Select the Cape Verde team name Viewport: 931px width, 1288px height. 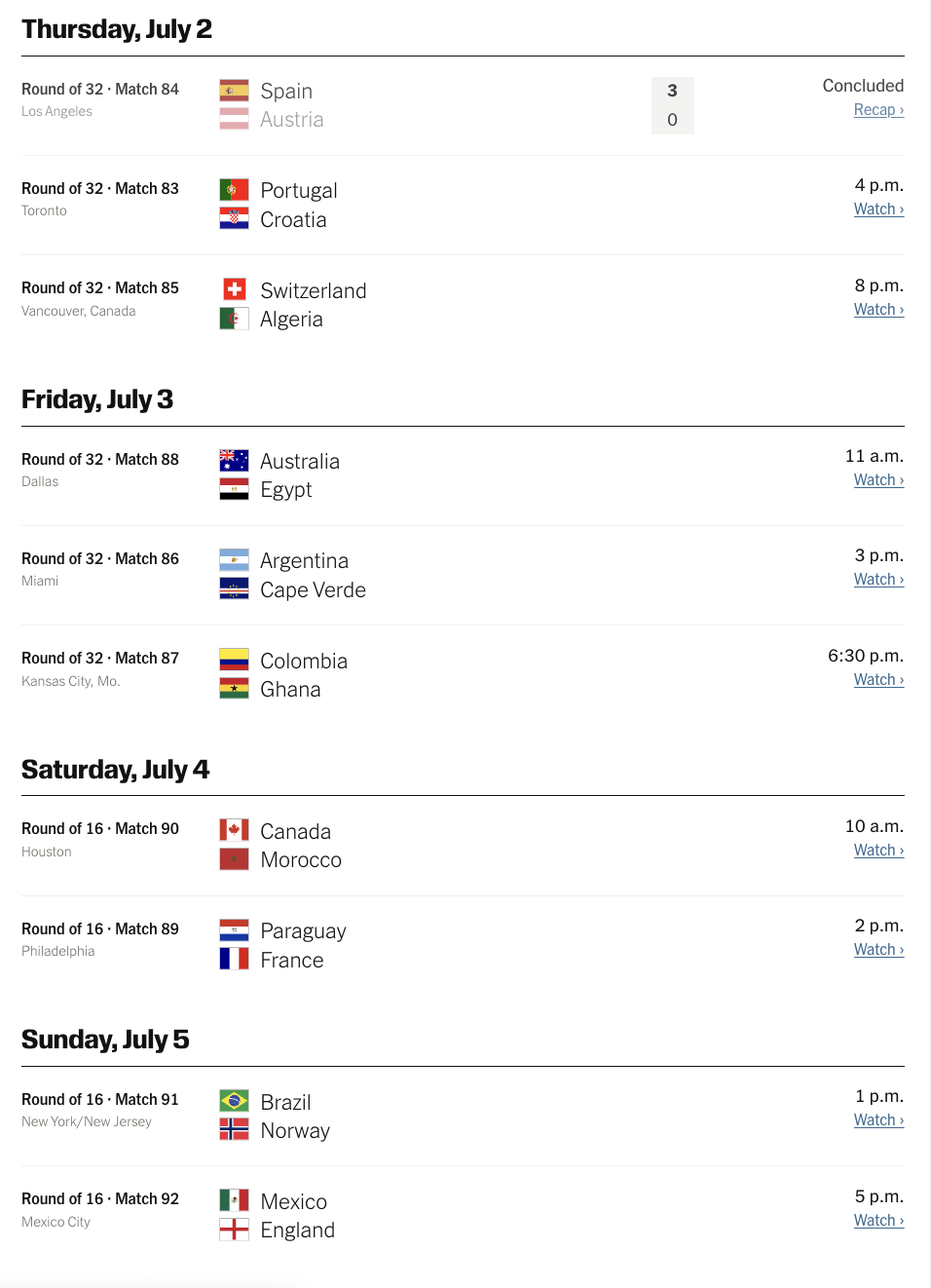click(x=313, y=589)
